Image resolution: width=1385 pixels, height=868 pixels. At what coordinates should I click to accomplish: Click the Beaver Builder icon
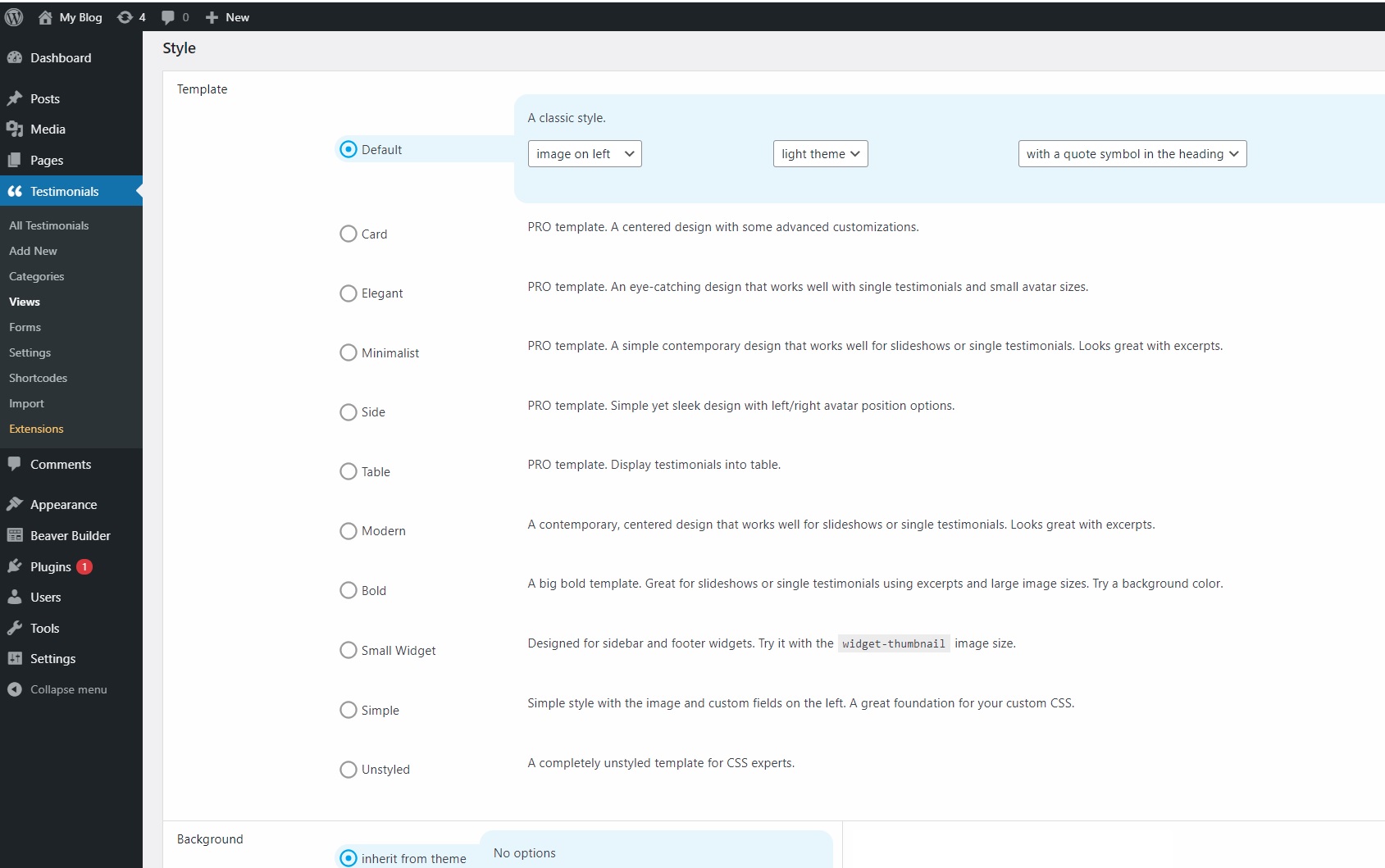[15, 535]
